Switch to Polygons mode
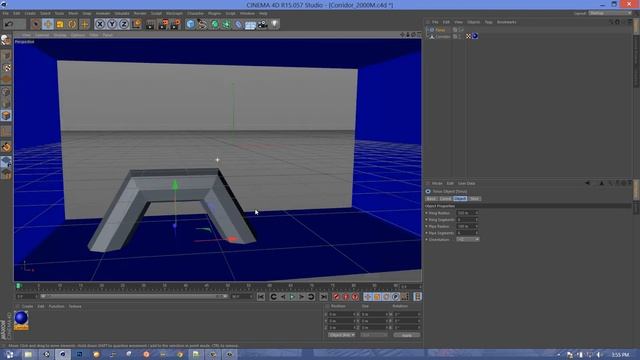Viewport: 640px width, 360px height. click(6, 116)
